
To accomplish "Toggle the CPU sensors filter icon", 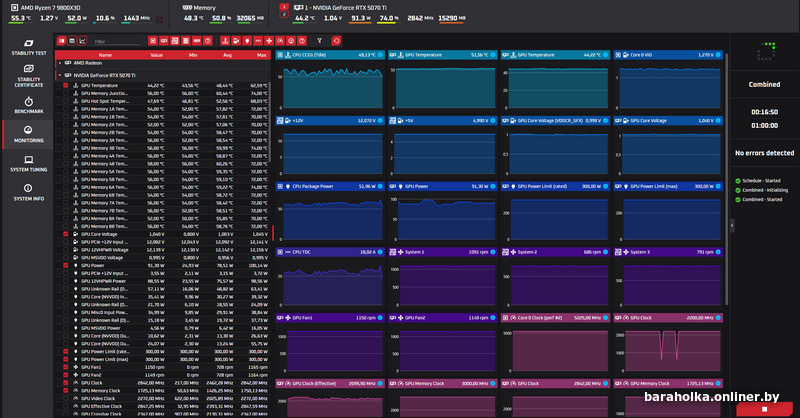I will click(x=153, y=41).
